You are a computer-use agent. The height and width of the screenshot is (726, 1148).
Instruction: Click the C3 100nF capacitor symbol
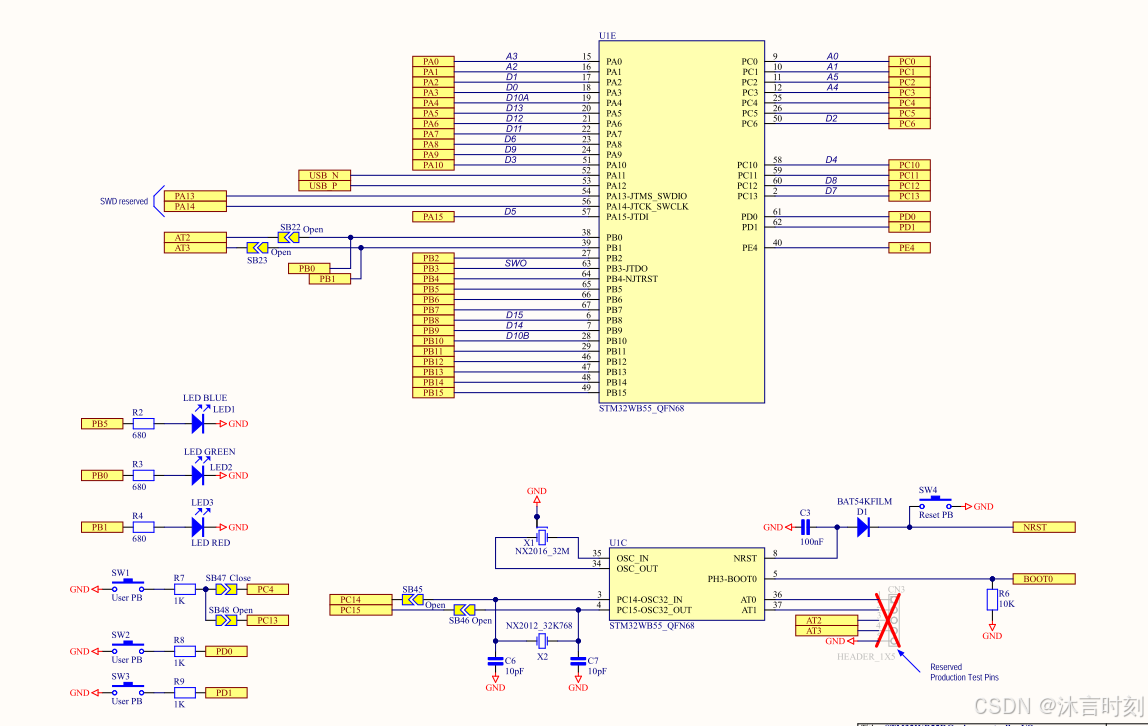coord(805,527)
